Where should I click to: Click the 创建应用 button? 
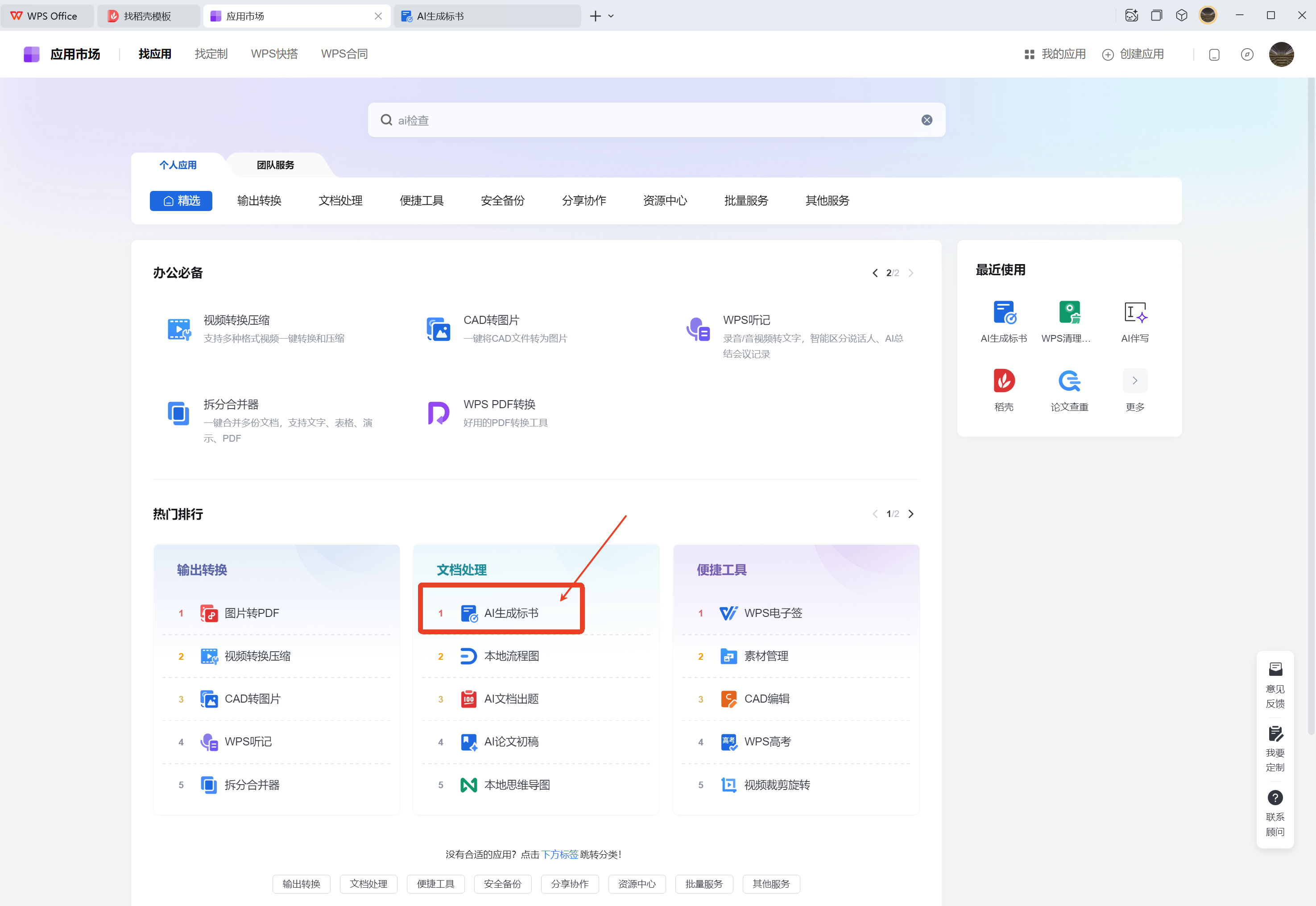[1133, 54]
